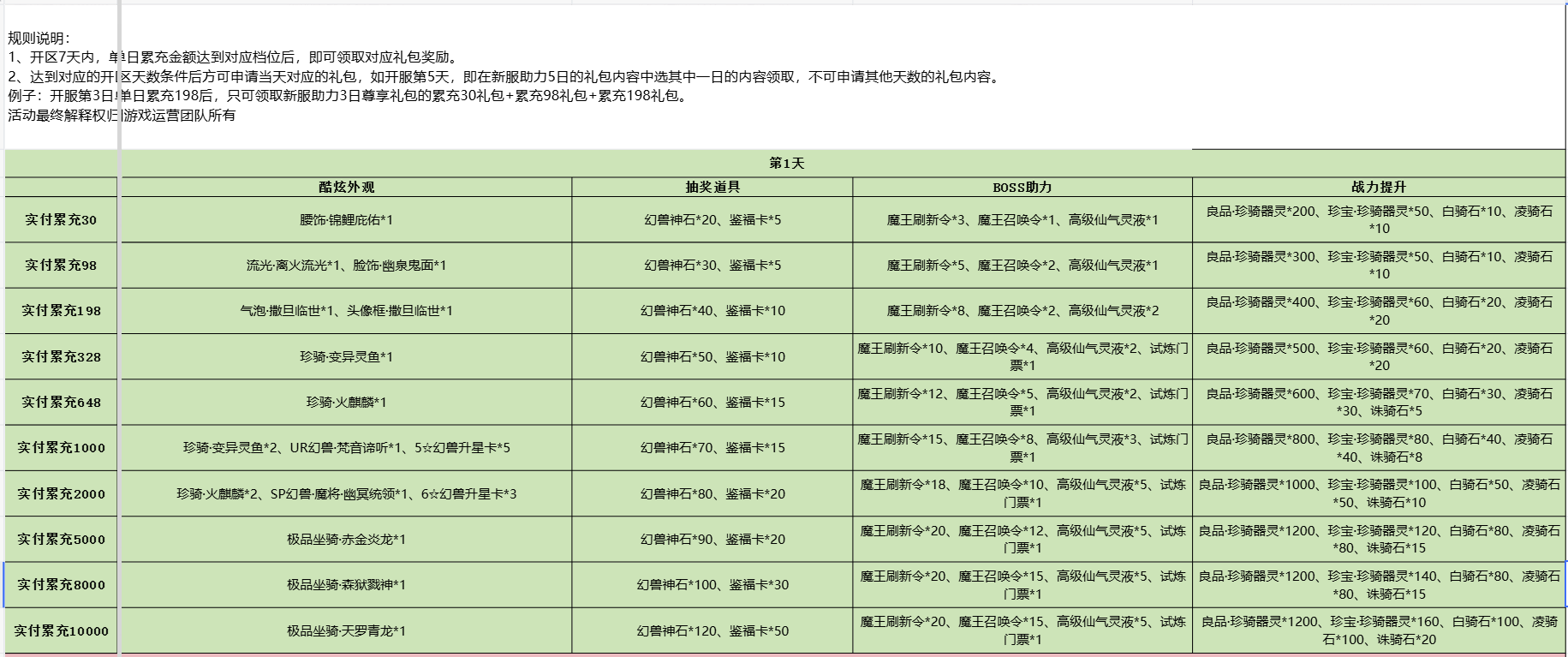Select the 战力提升 column header
Image resolution: width=1568 pixels, height=657 pixels.
[1378, 187]
